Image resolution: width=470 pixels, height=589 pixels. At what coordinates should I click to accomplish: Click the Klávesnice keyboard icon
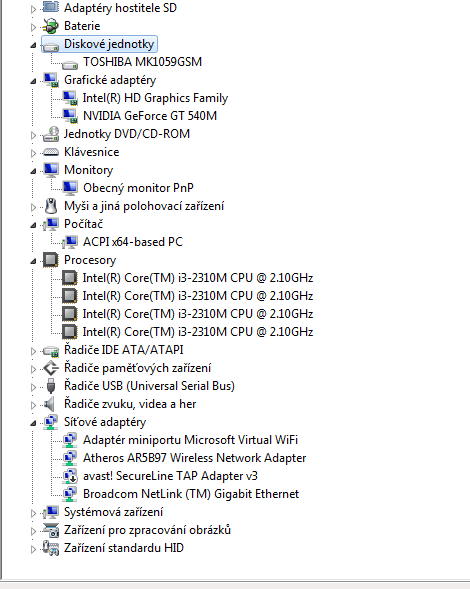tap(51, 152)
